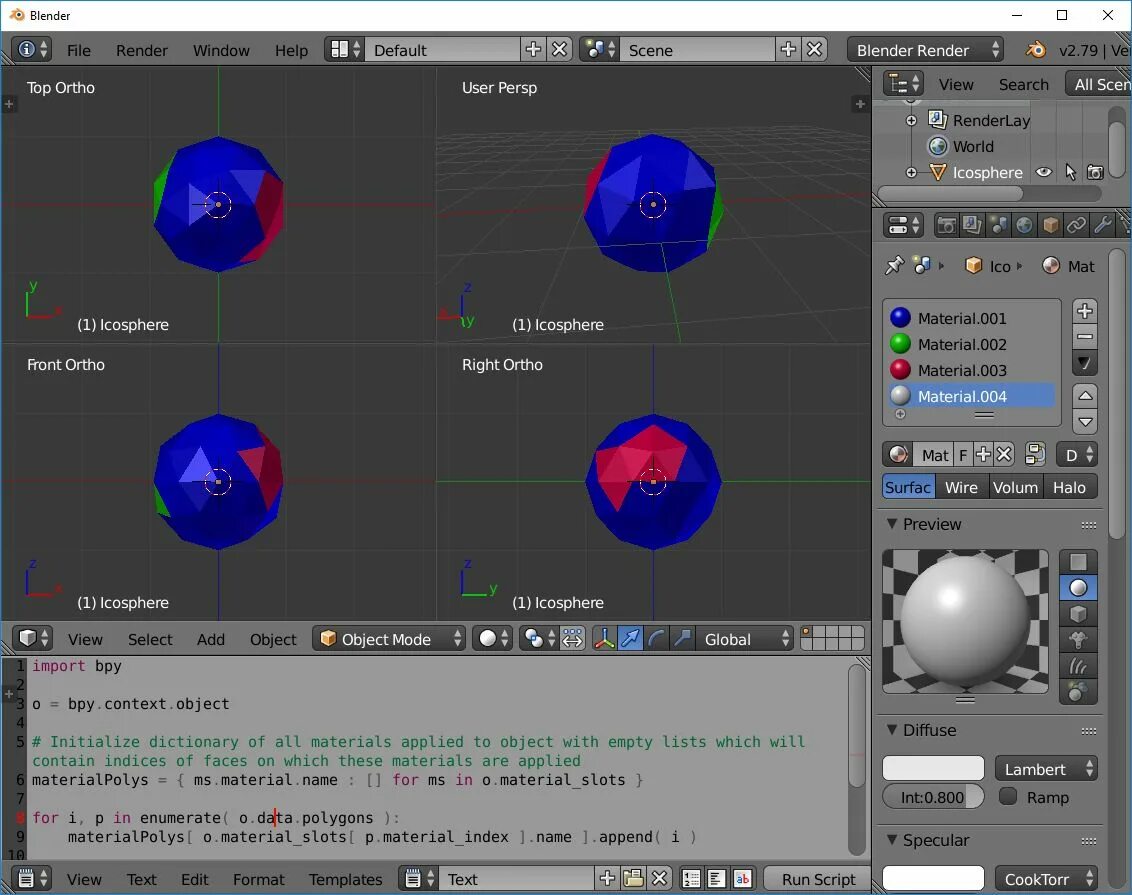1132x895 pixels.
Task: Remove the selected material slot with minus
Action: tap(1084, 336)
